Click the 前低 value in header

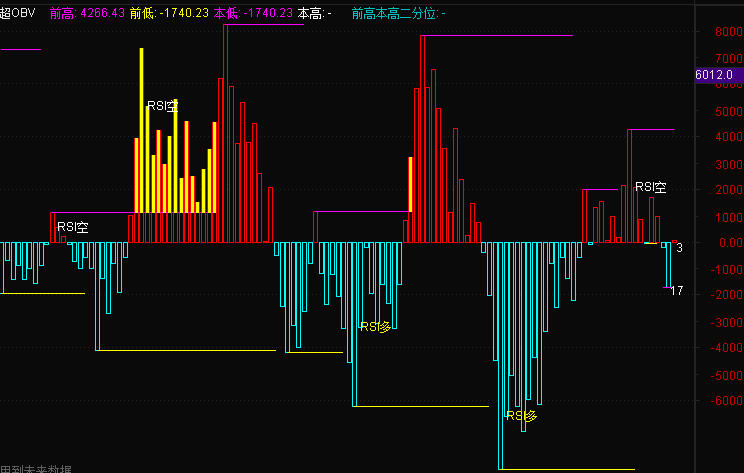point(169,13)
